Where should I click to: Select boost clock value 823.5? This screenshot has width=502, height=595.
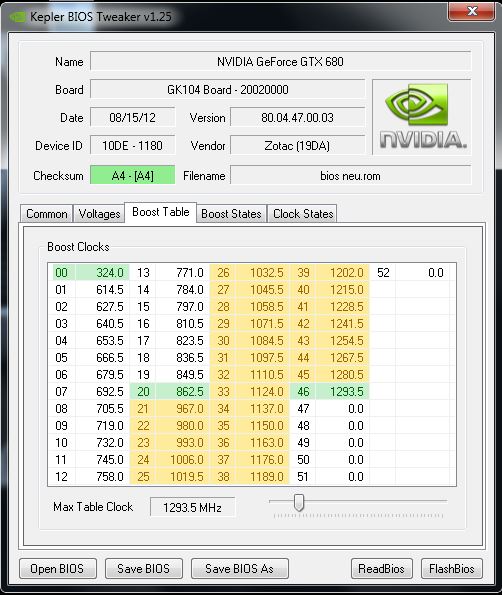pos(183,340)
